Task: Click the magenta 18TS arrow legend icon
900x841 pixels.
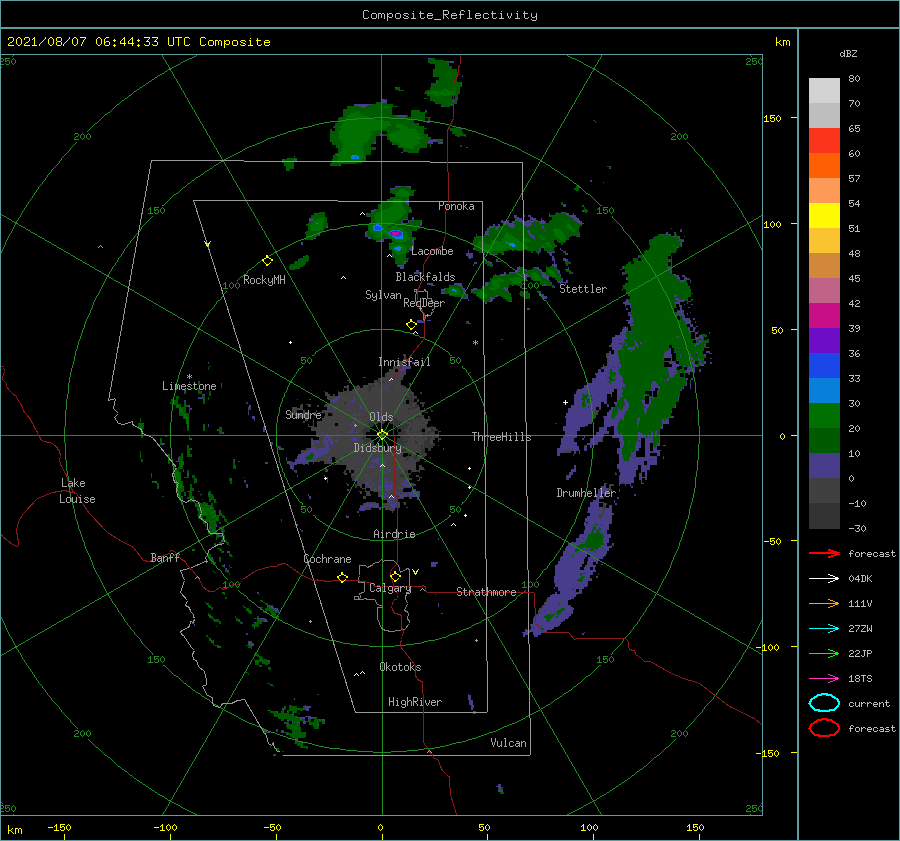Action: [824, 679]
